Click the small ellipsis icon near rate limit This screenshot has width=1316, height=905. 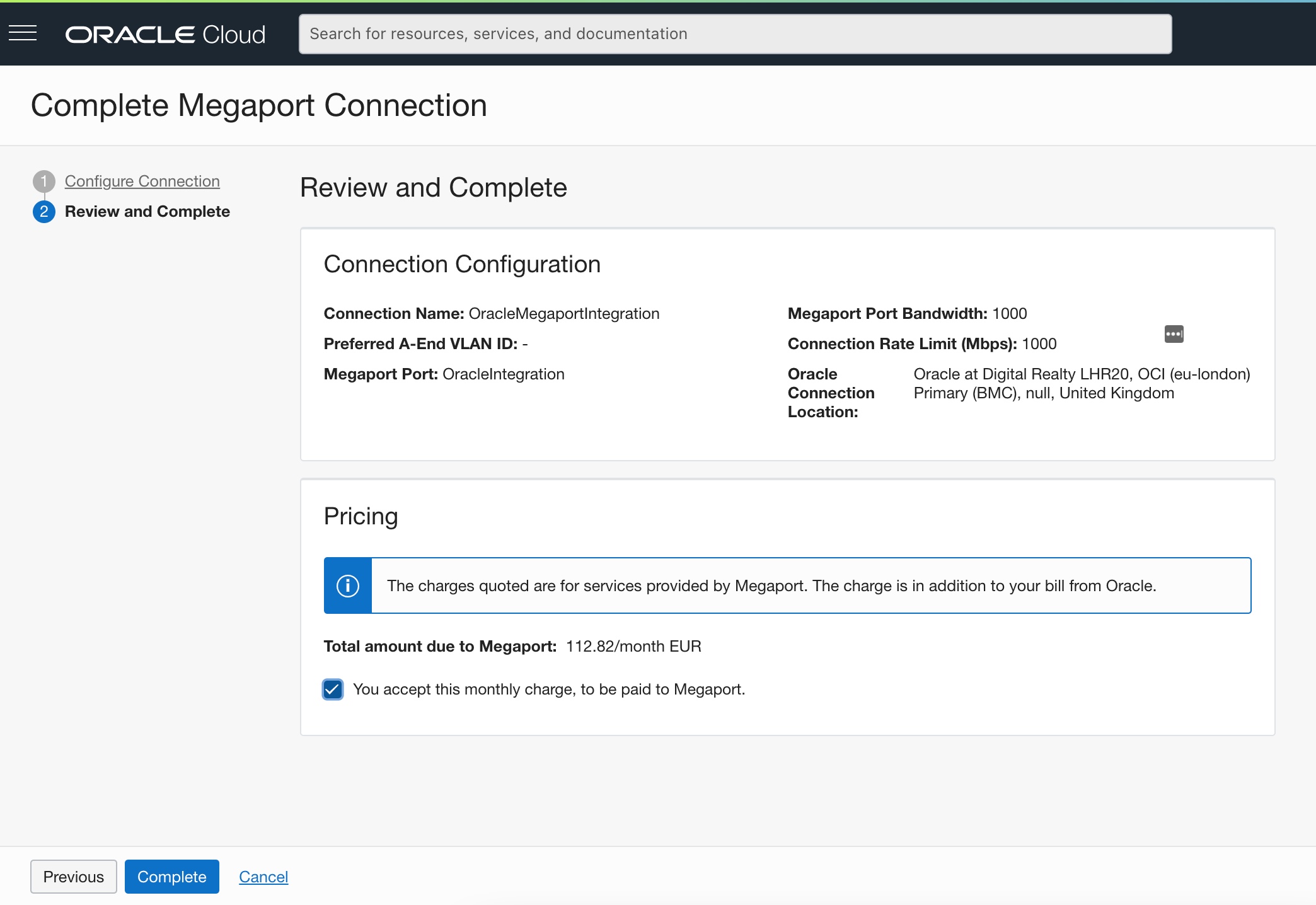click(x=1174, y=333)
